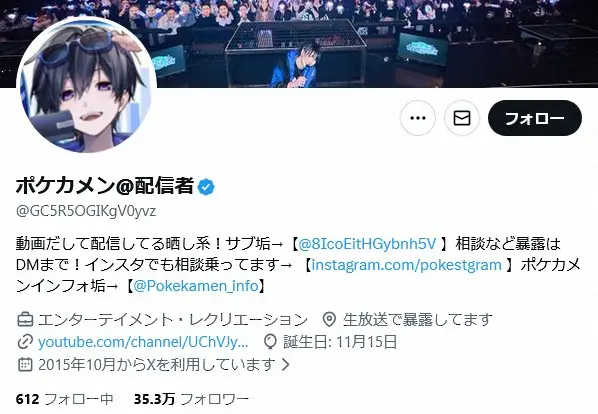Expand the join-date details chevron
This screenshot has height=414, width=598.
286,365
